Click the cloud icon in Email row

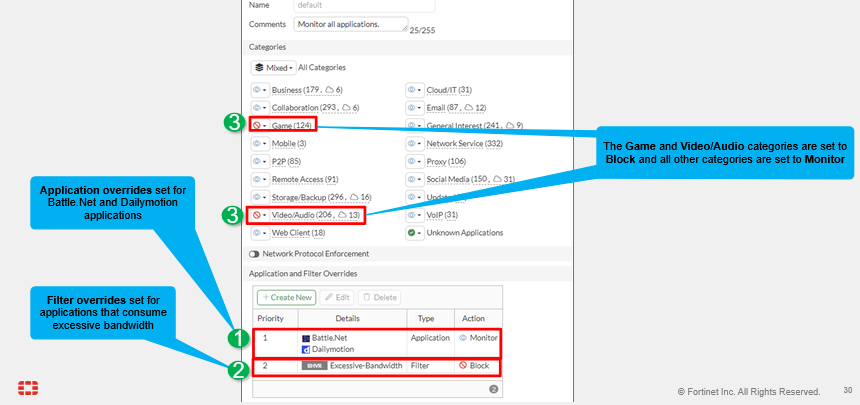point(468,108)
